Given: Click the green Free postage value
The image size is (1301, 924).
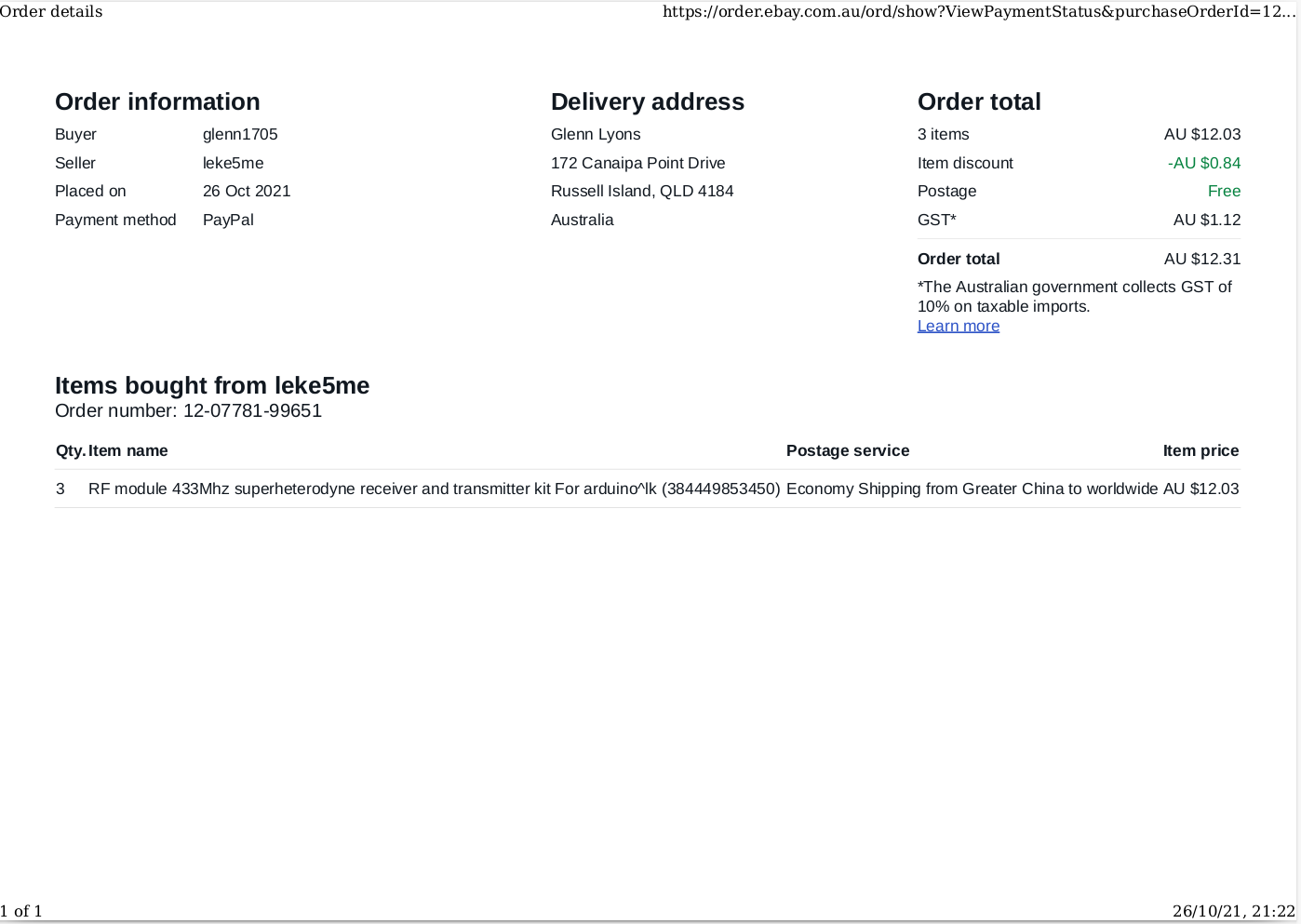Looking at the screenshot, I should point(1224,191).
